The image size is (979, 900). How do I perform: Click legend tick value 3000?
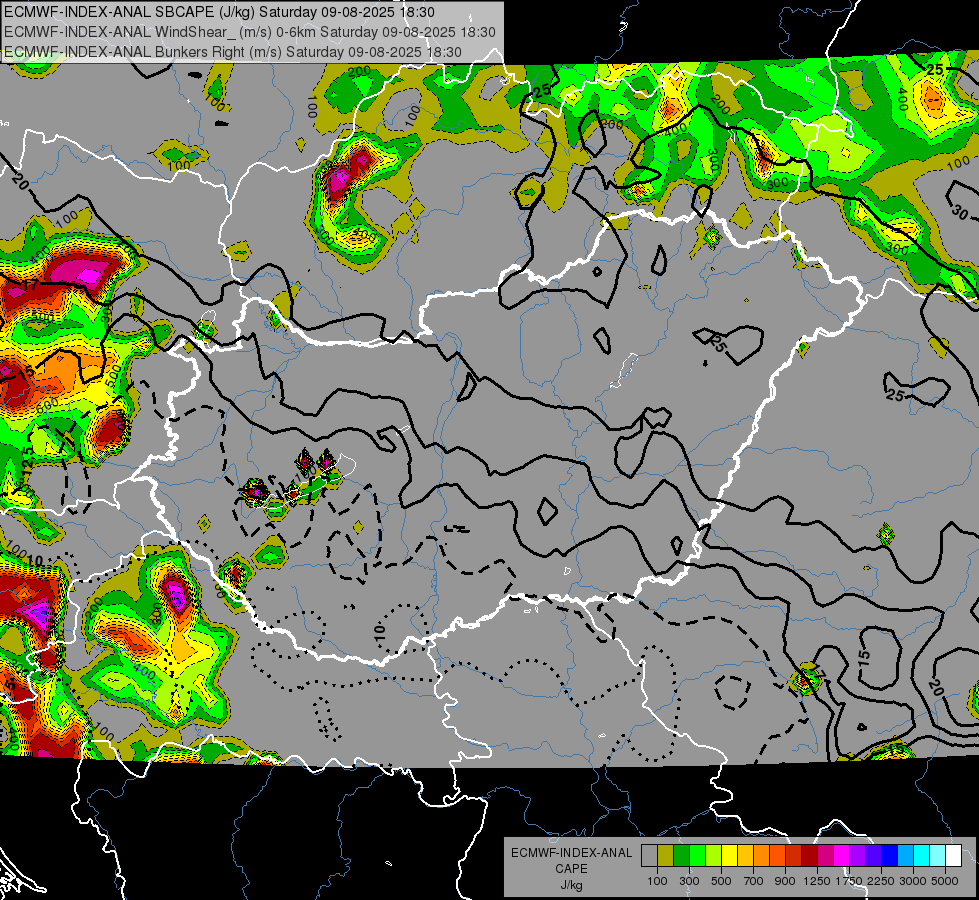pos(913,881)
